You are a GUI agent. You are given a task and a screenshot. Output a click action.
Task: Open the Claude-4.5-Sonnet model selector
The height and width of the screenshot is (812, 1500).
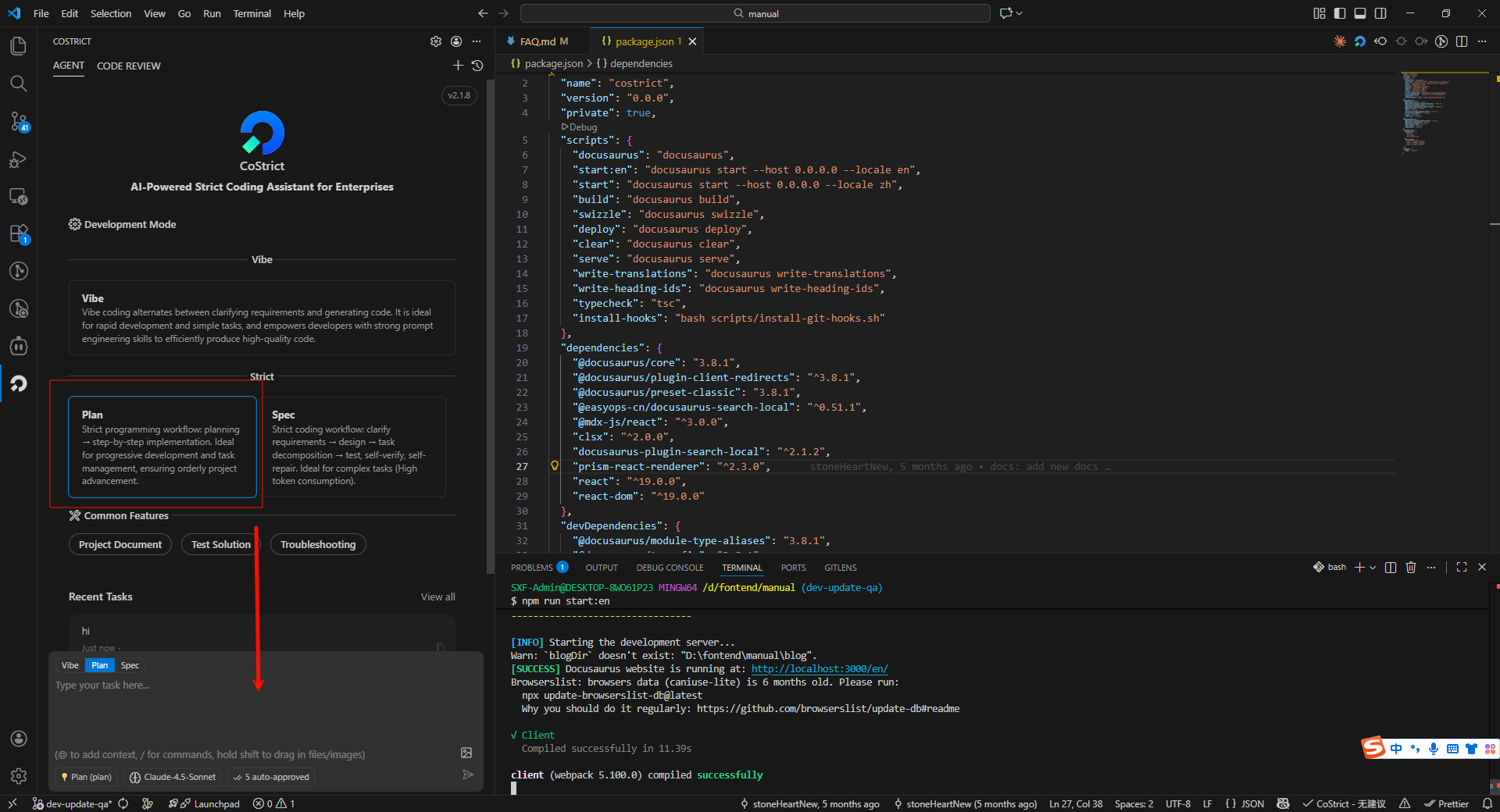click(x=173, y=777)
